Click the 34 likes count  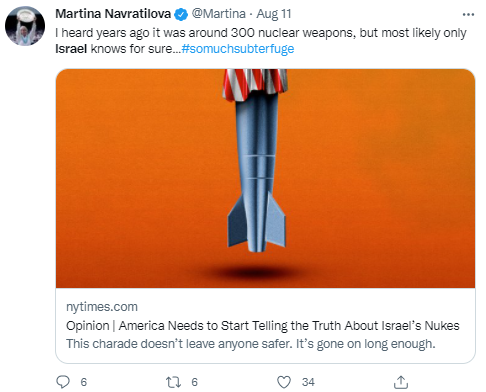tap(308, 382)
